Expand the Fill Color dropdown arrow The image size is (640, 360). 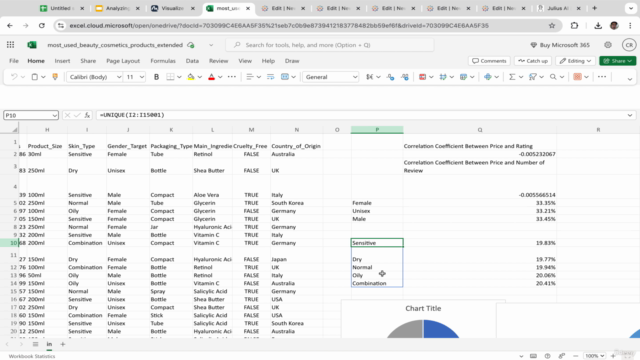click(200, 77)
